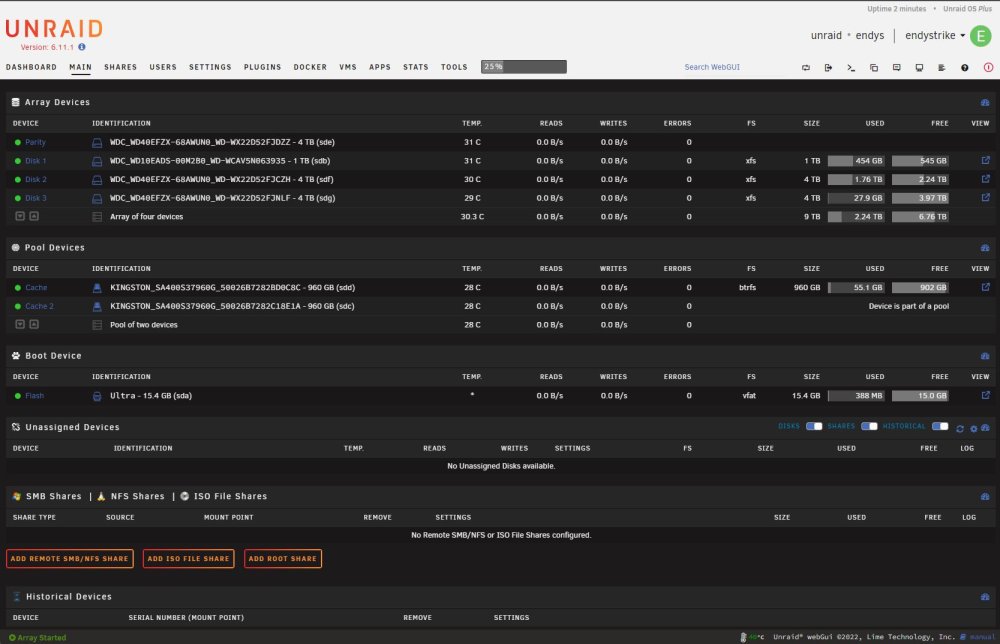
Task: Click the Flash device USB icon
Action: (97, 397)
